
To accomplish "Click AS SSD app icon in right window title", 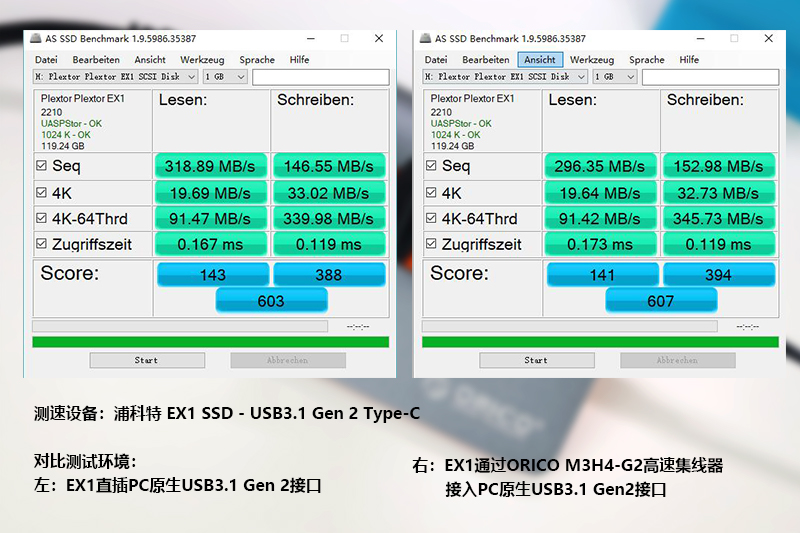I will point(426,38).
